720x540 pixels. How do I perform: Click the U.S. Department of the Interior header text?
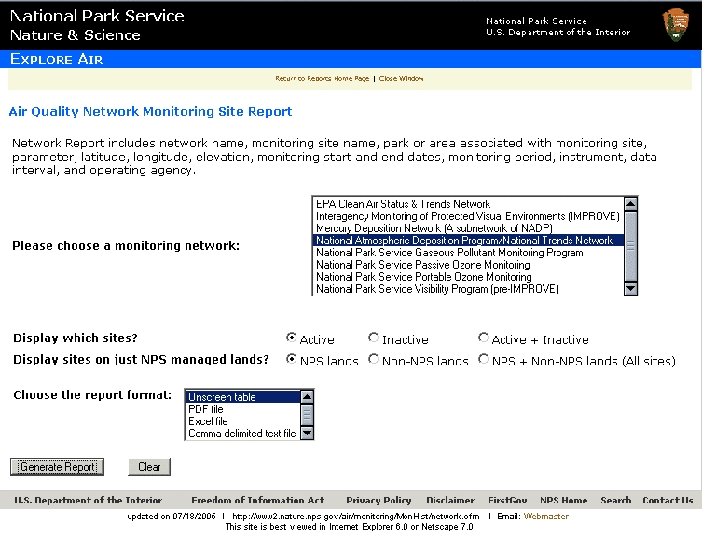558,32
